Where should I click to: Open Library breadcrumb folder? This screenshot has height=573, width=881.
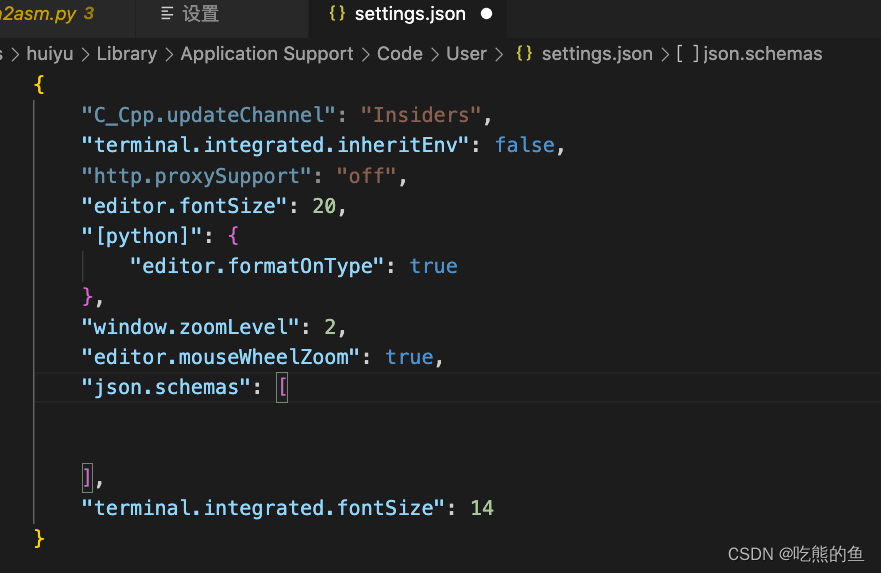127,54
